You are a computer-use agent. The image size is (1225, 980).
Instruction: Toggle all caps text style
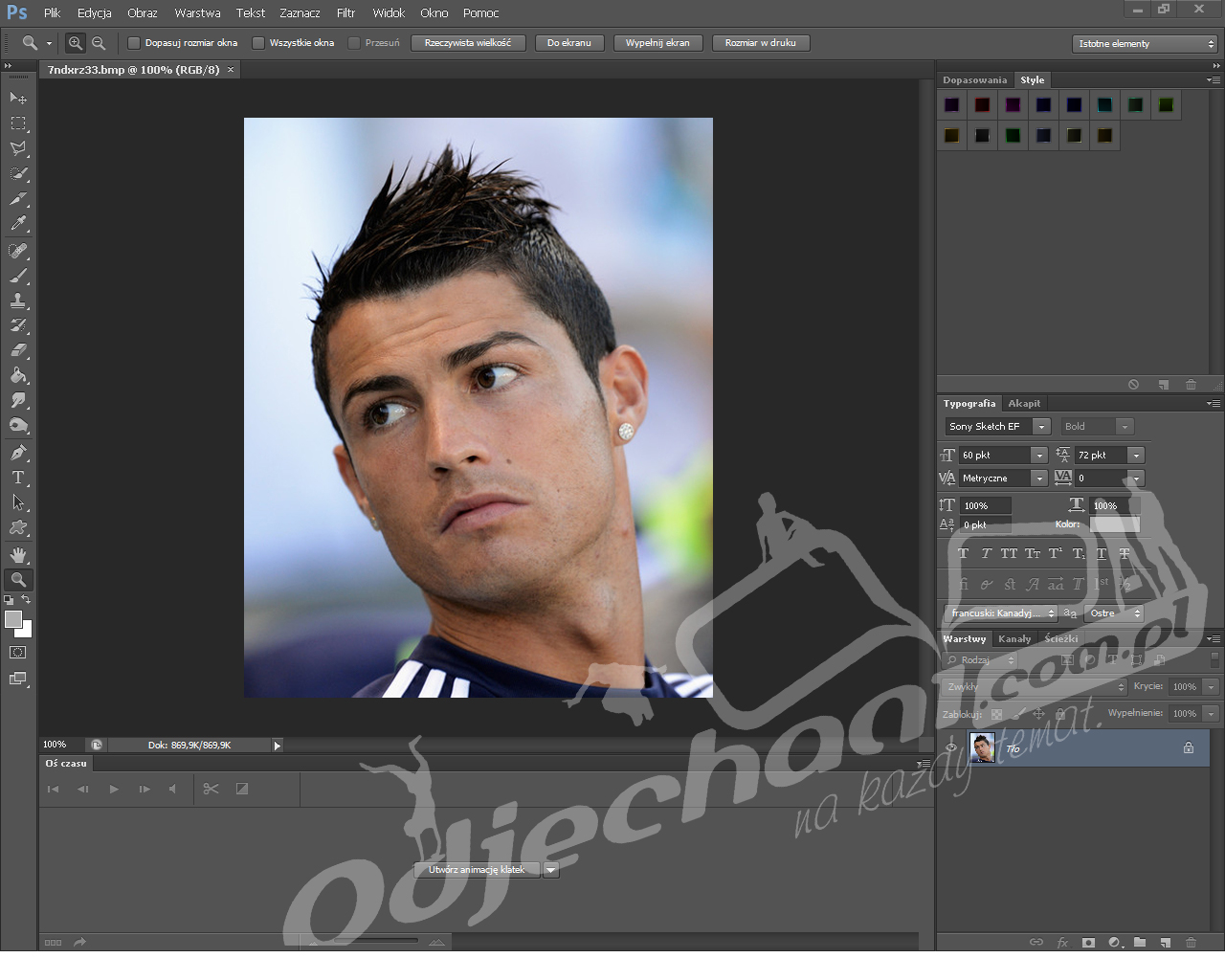click(1009, 554)
